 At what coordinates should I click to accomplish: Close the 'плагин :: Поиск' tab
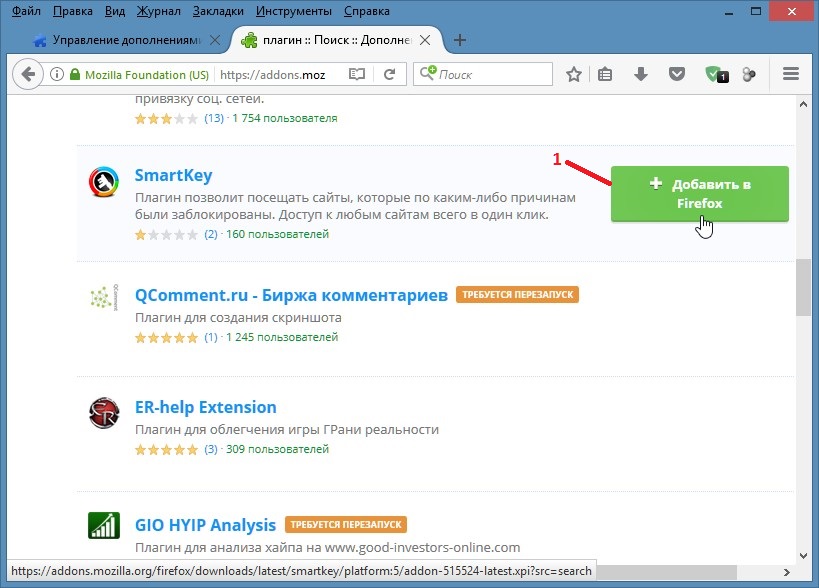tap(425, 40)
